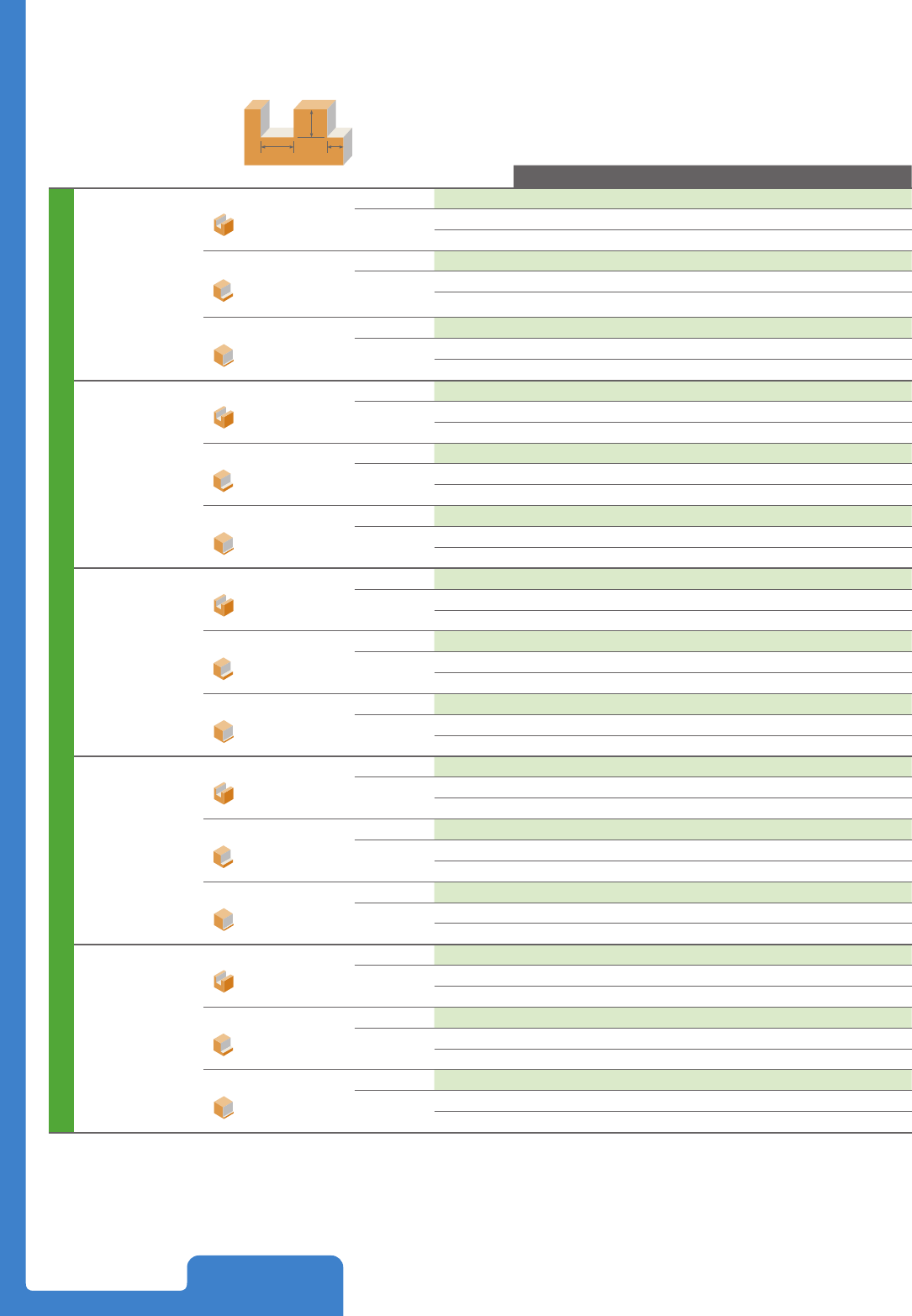Click the slot milling icon in second table group
The image size is (912, 1316).
223,418
